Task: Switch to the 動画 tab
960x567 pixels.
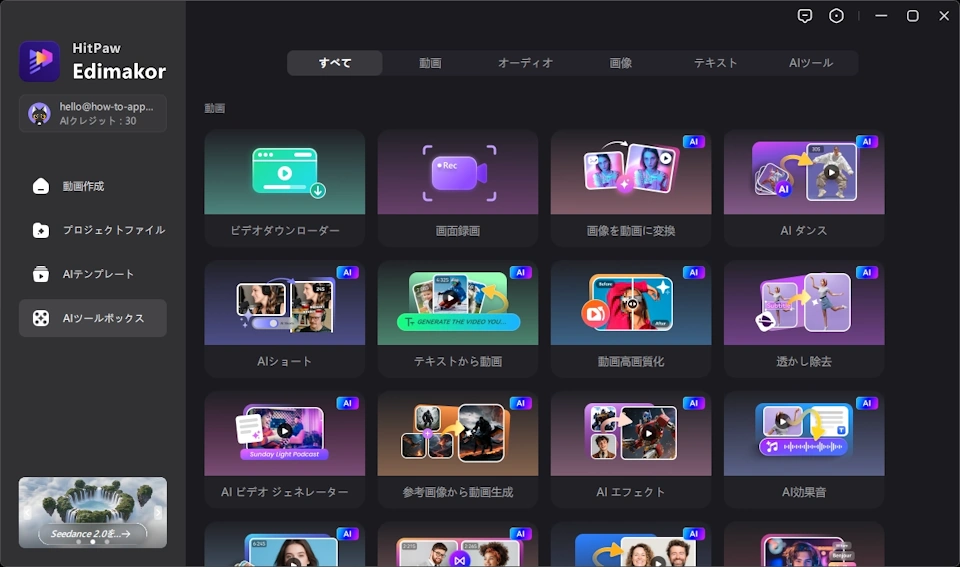Action: [x=430, y=63]
